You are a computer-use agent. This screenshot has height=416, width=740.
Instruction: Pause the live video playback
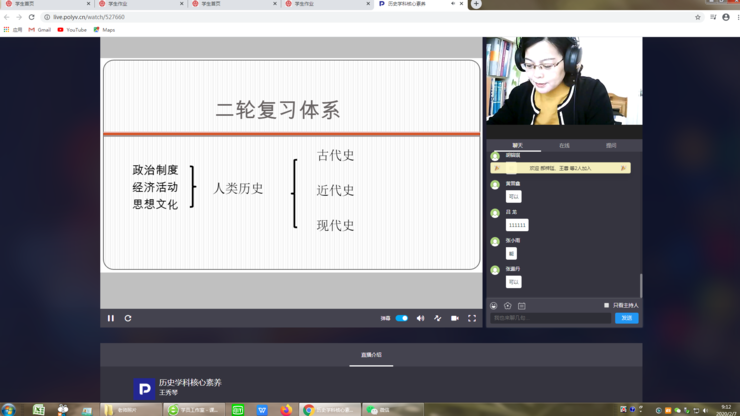click(111, 318)
